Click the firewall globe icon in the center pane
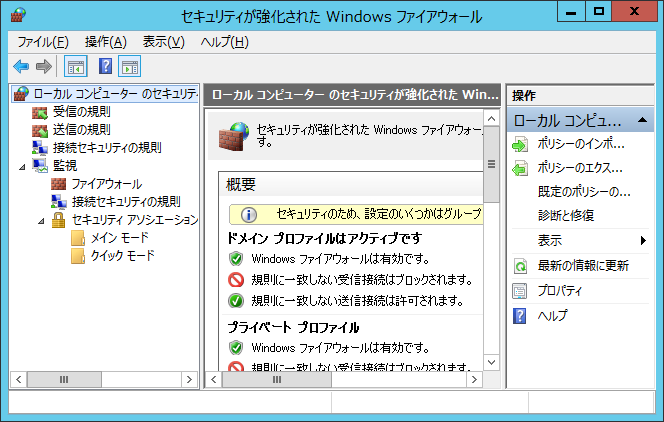Viewport: 664px width, 422px height. pyautogui.click(x=234, y=136)
